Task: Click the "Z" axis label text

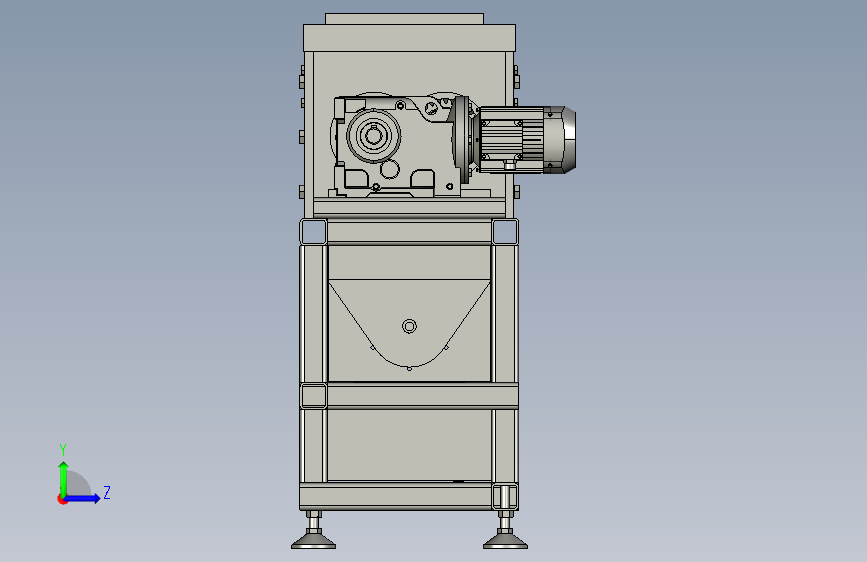Action: click(107, 492)
